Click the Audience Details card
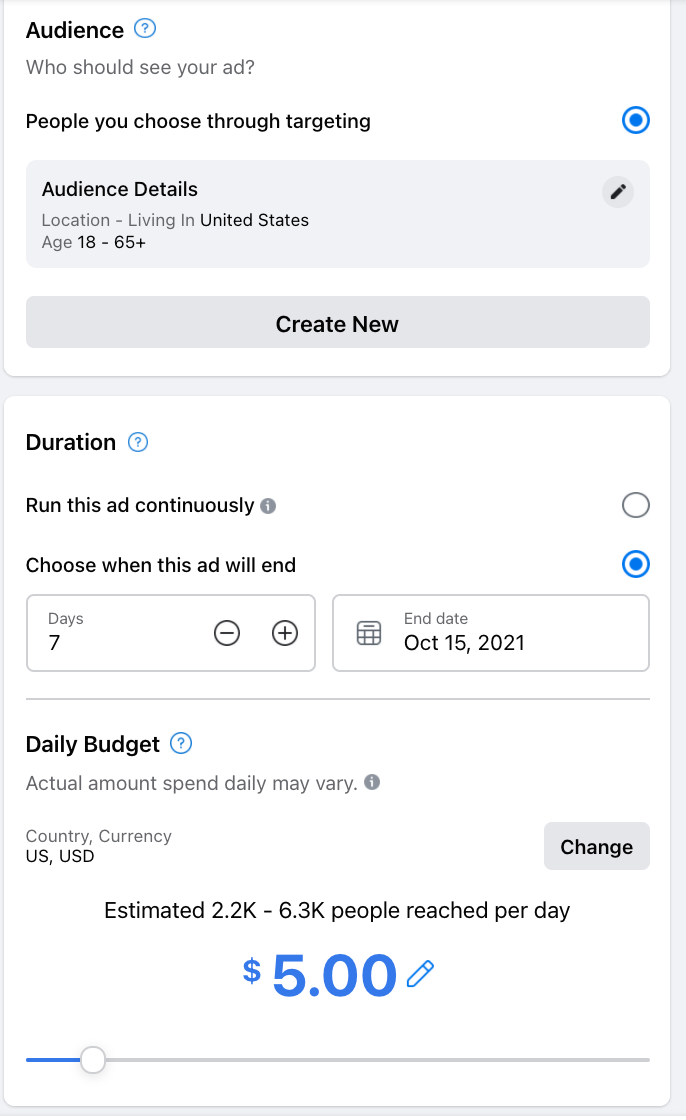686x1120 pixels. (300, 213)
